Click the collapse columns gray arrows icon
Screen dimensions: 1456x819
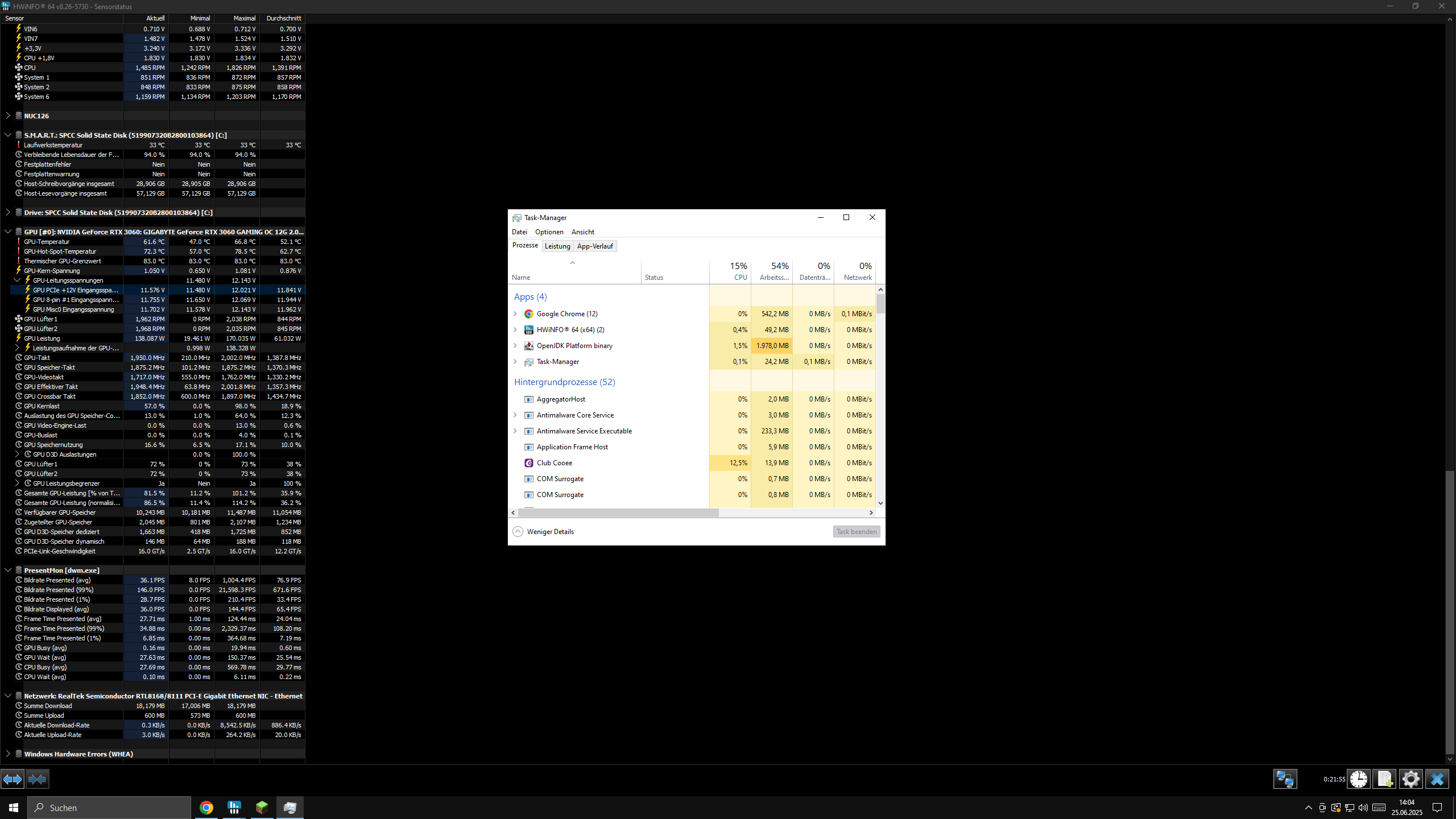pos(38,779)
